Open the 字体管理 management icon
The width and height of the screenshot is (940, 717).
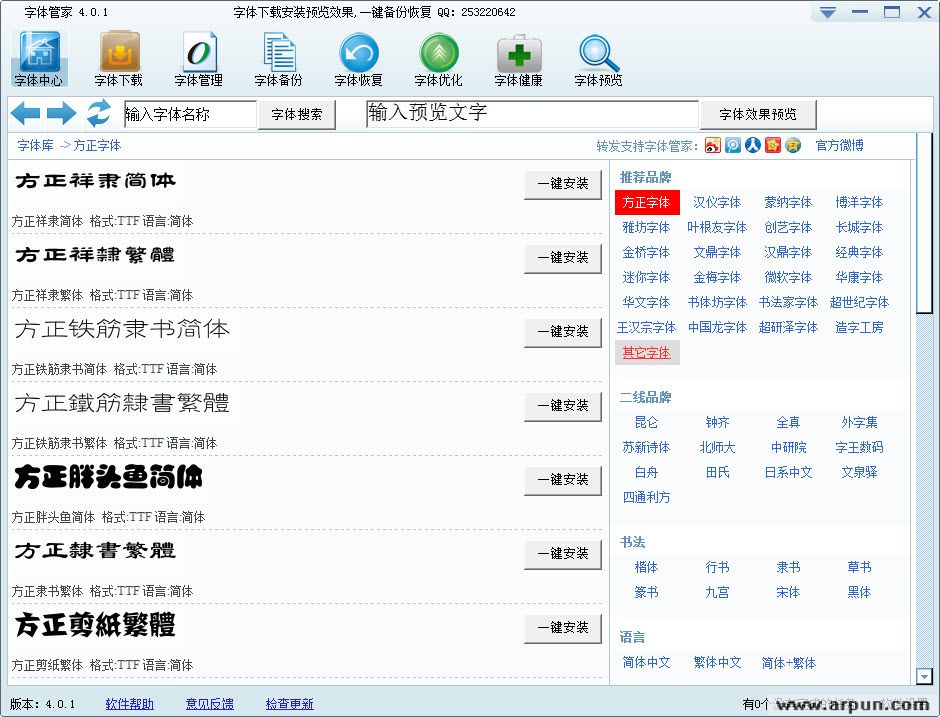point(198,57)
